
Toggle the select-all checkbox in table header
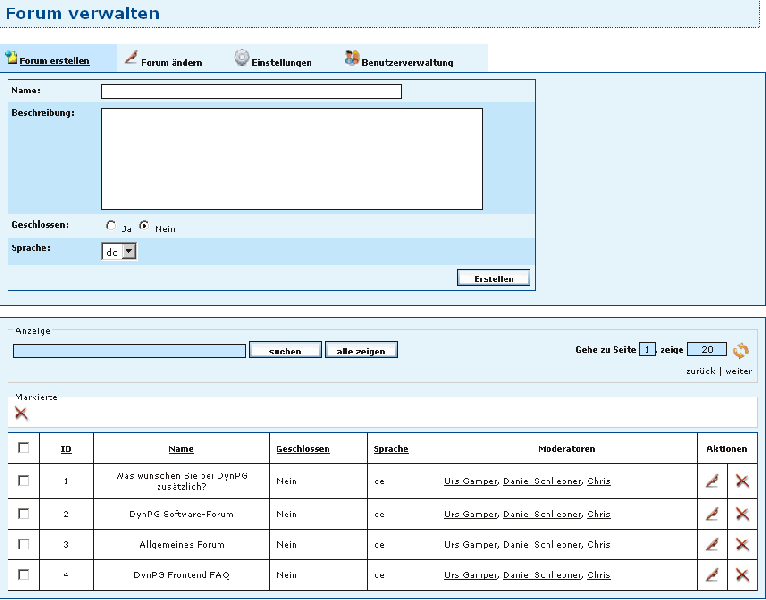tap(24, 448)
